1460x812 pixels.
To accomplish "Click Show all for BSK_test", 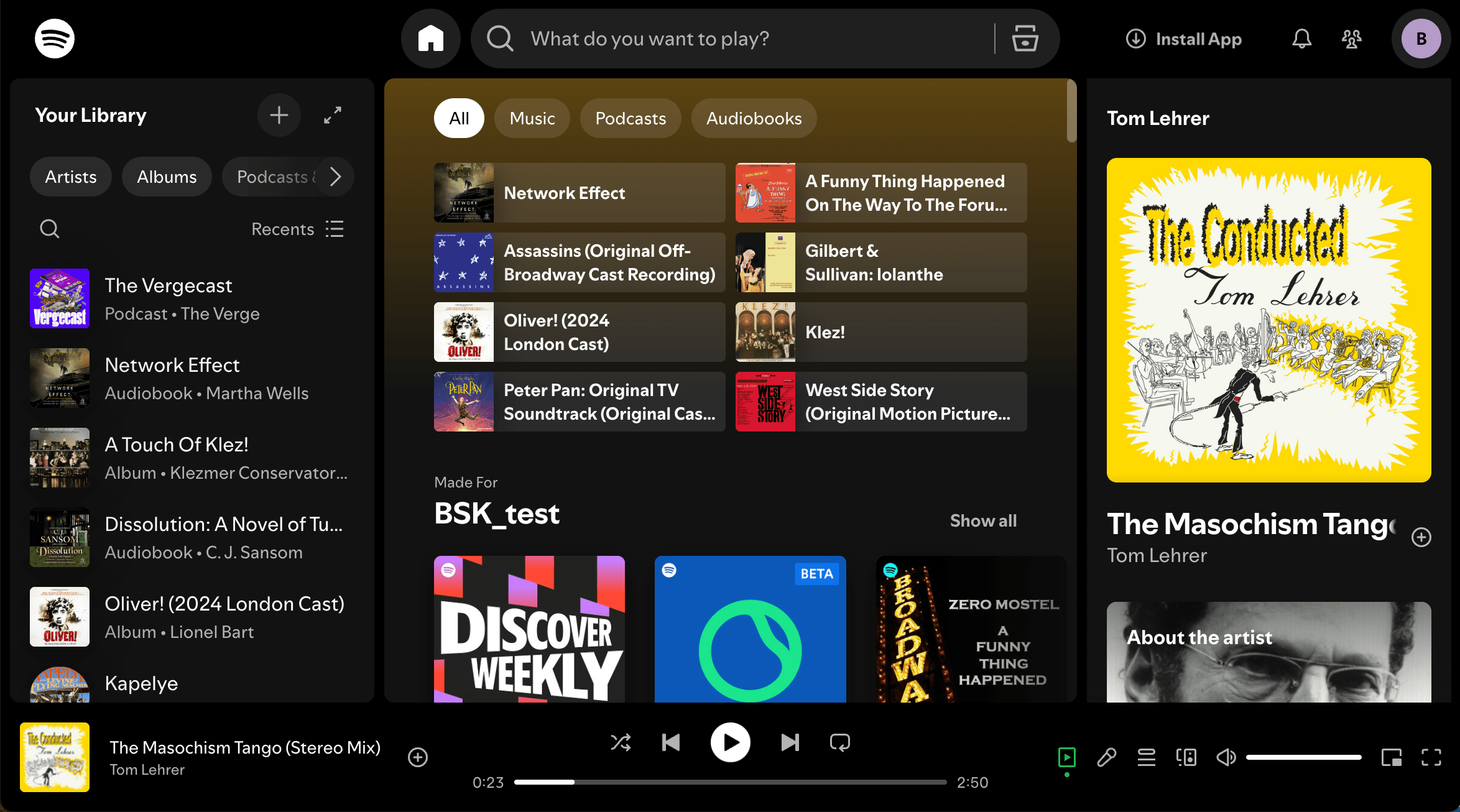I will (983, 520).
